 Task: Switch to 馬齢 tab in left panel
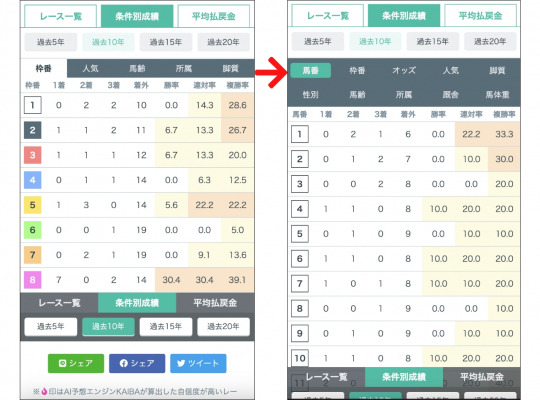pos(137,68)
